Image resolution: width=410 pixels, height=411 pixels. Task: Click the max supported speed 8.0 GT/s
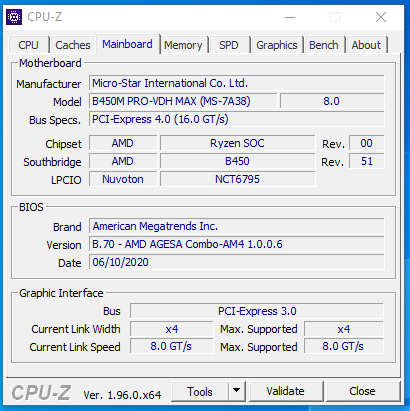(x=344, y=347)
